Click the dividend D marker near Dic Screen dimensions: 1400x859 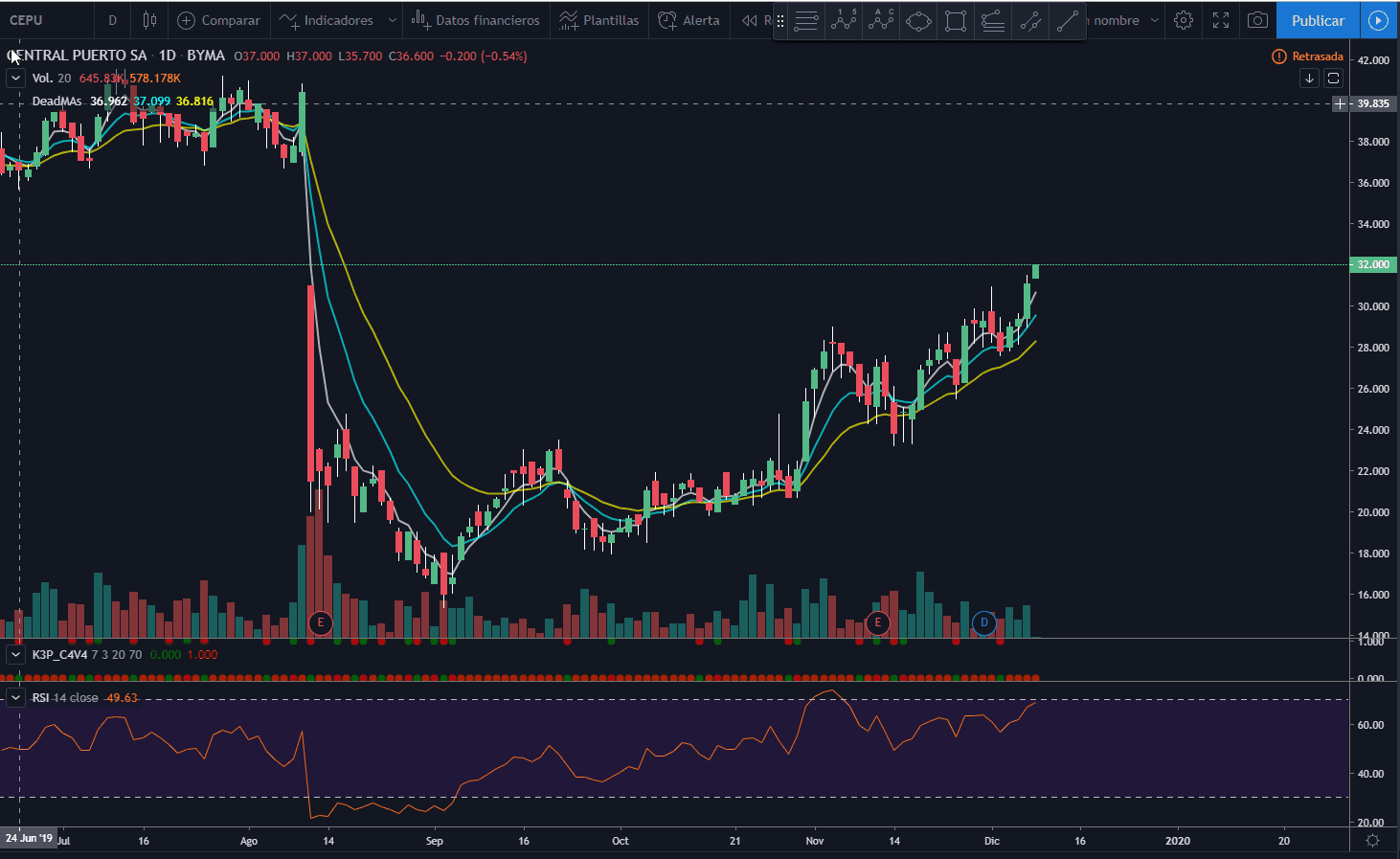984,623
